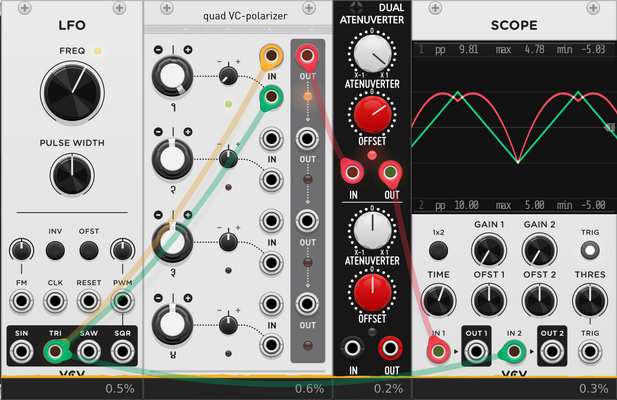Viewport: 617px width, 400px height.
Task: Click the LFO SQR output jack
Action: [x=122, y=351]
